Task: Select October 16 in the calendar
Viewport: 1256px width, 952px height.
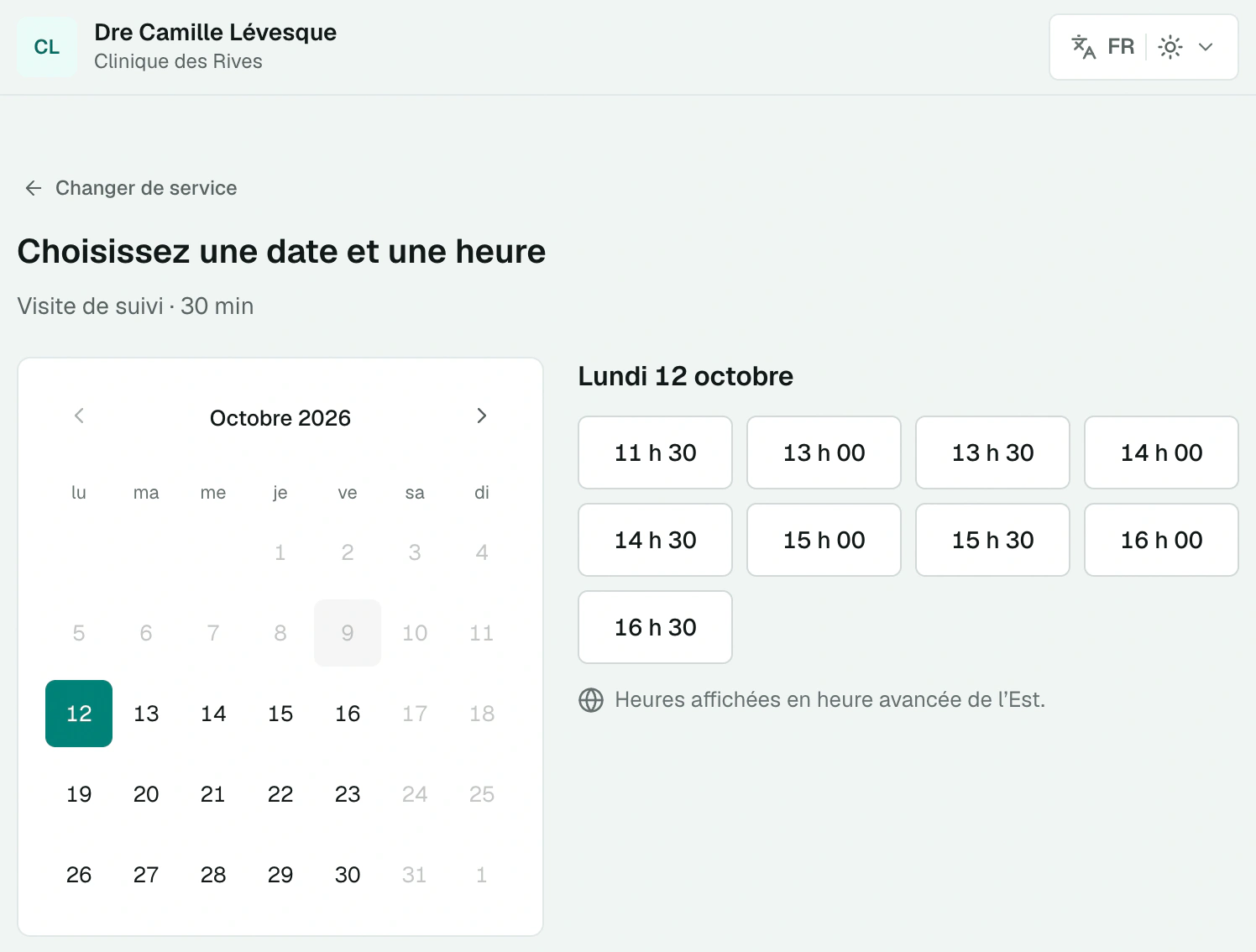Action: coord(348,714)
